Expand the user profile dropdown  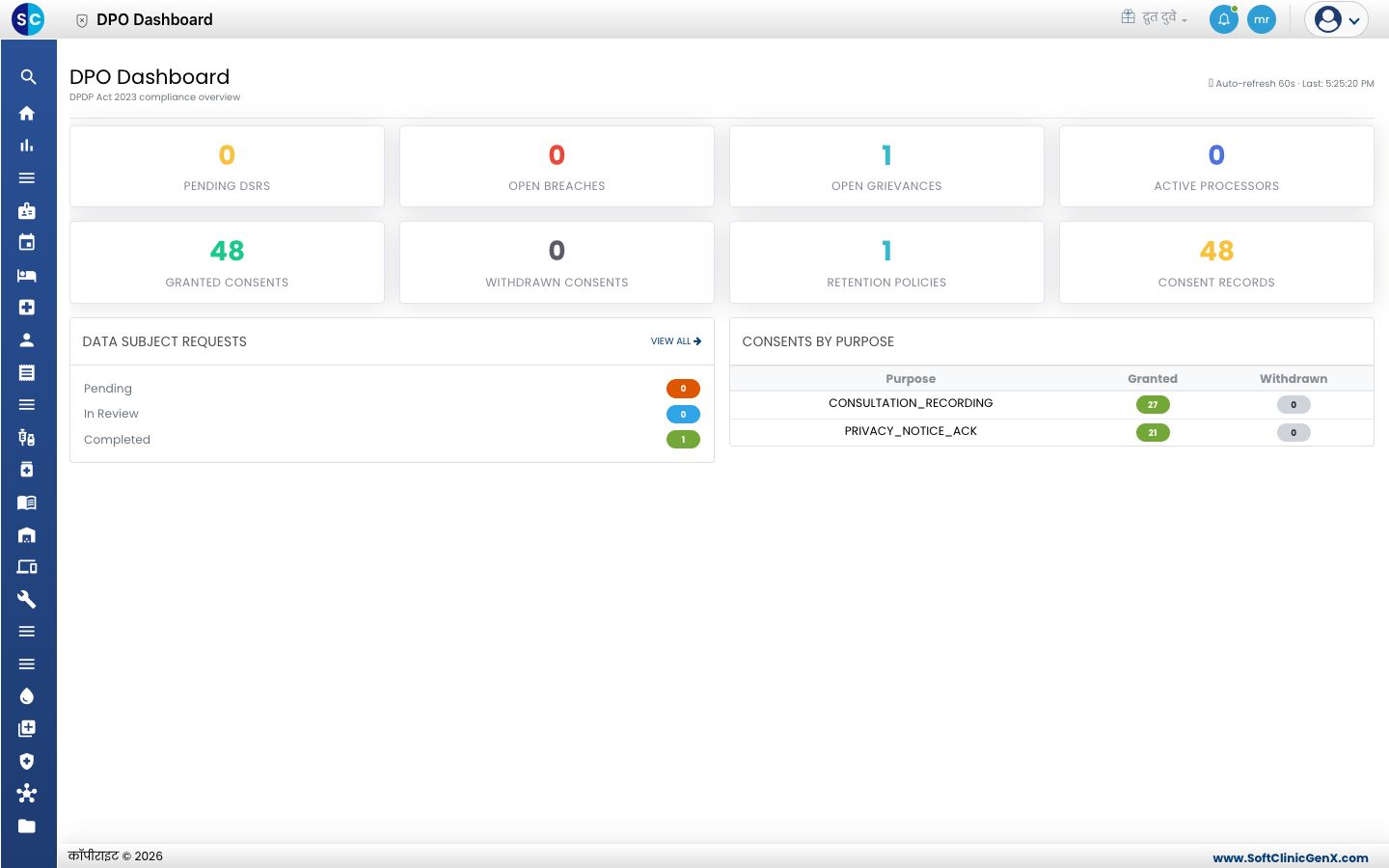(x=1337, y=19)
